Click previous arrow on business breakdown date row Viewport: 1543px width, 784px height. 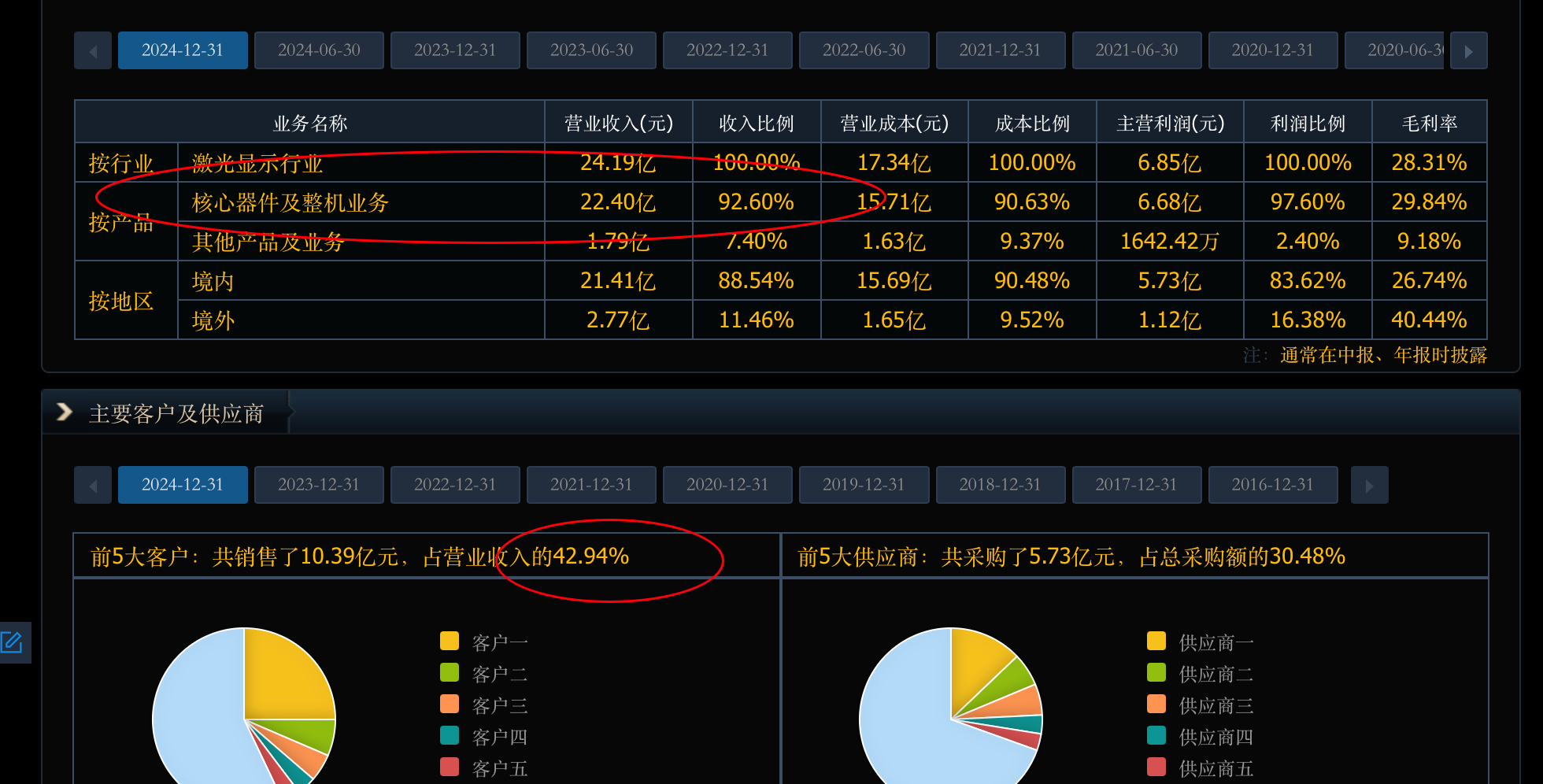[93, 50]
